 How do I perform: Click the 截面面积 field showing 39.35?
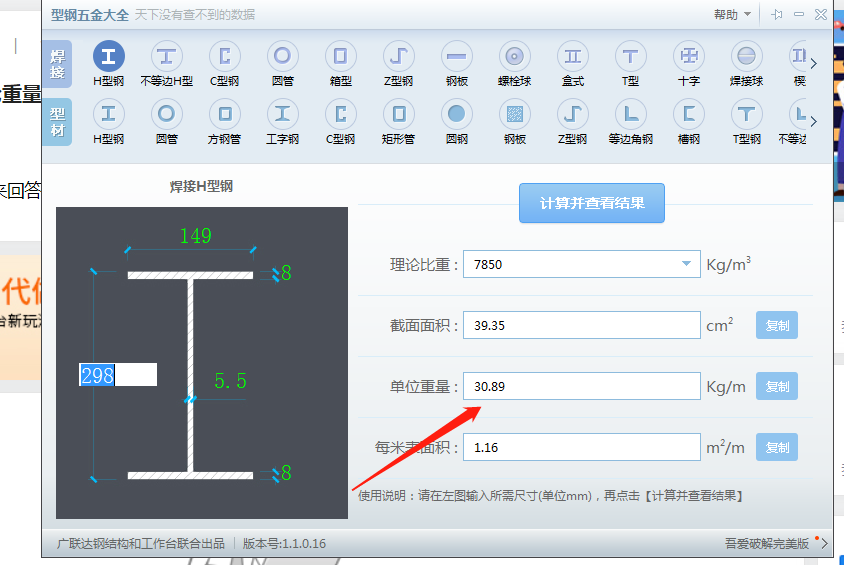(x=582, y=325)
